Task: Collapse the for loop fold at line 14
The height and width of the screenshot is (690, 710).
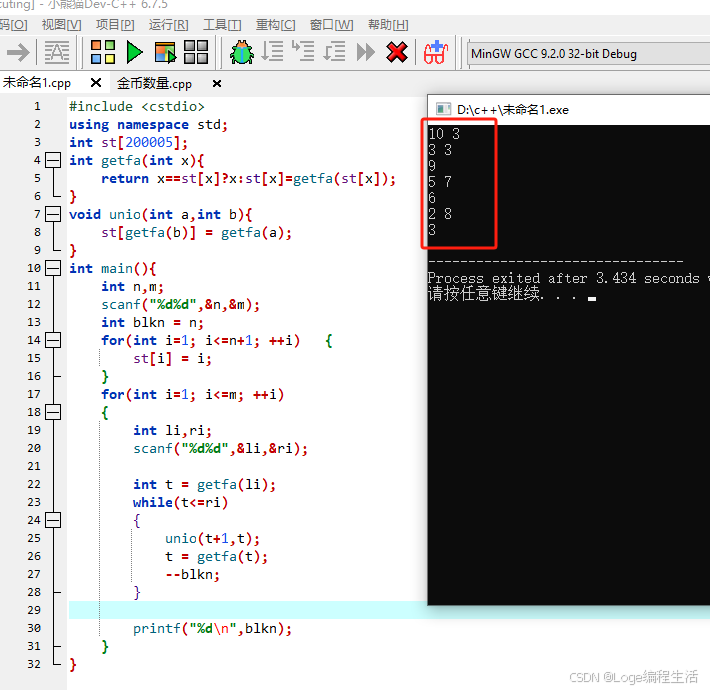Action: (x=53, y=340)
